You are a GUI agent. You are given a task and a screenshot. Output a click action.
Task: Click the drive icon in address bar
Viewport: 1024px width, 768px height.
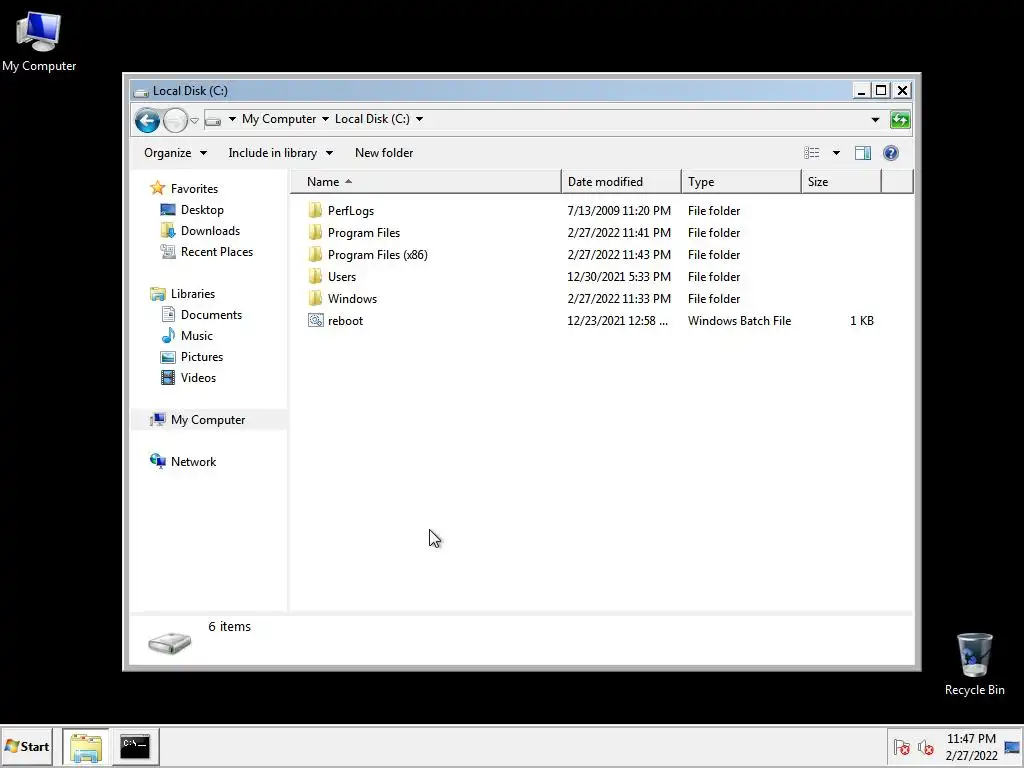(x=213, y=120)
